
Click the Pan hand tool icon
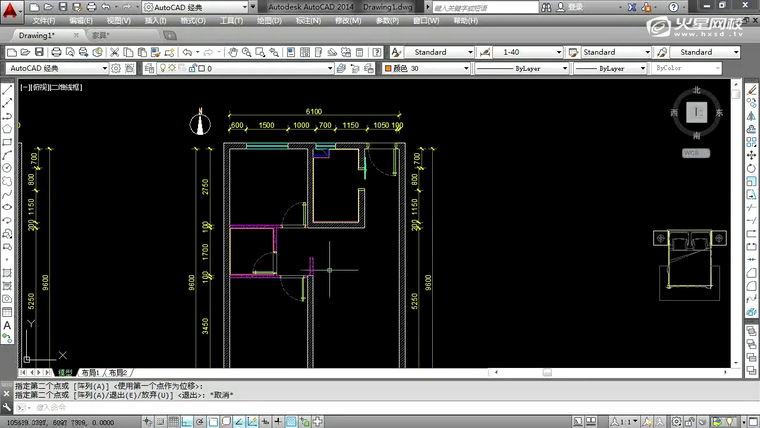point(232,52)
